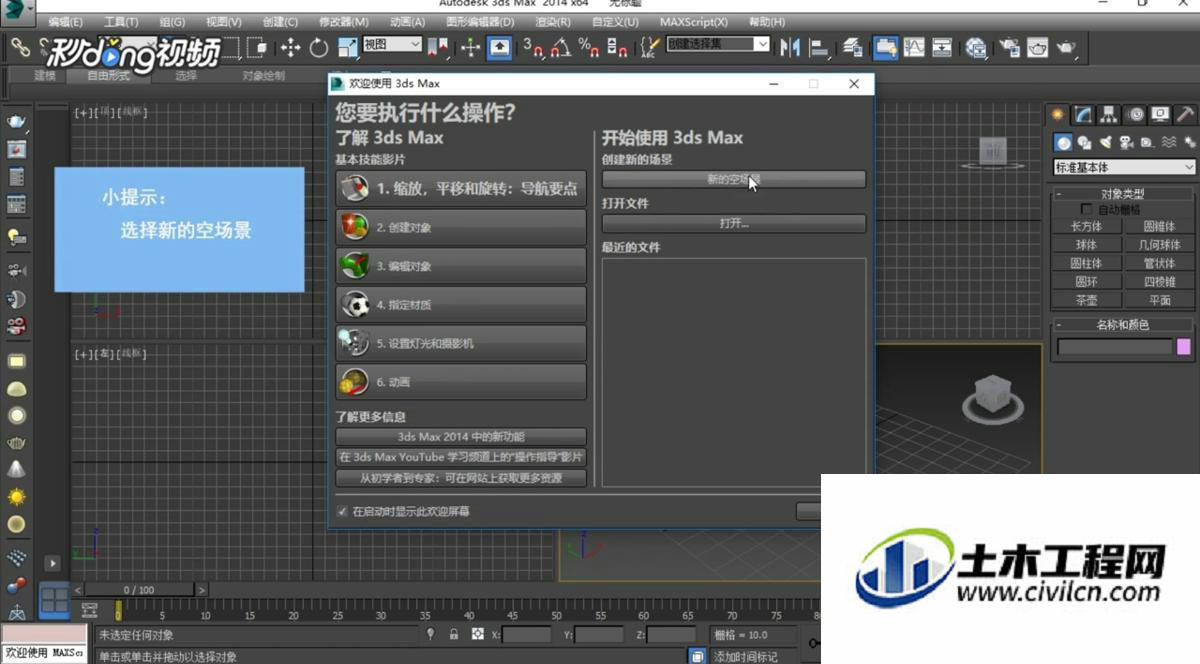Toggle the percent snap button
This screenshot has width=1200, height=664.
click(x=589, y=46)
